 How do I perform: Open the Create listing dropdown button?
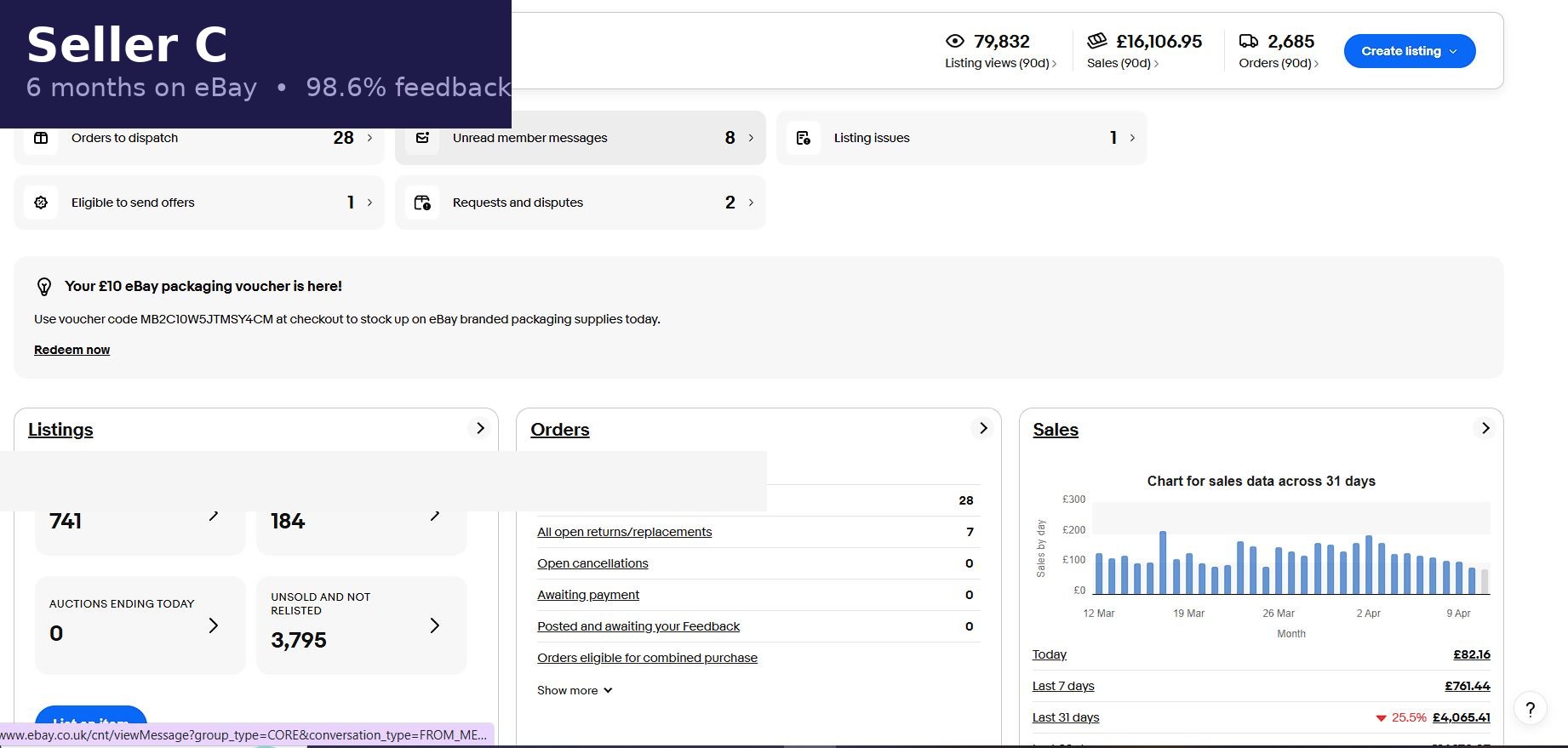1410,51
